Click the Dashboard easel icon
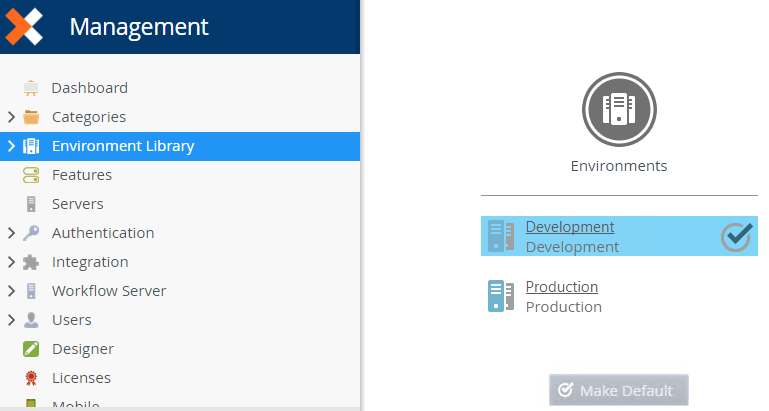 (31, 88)
